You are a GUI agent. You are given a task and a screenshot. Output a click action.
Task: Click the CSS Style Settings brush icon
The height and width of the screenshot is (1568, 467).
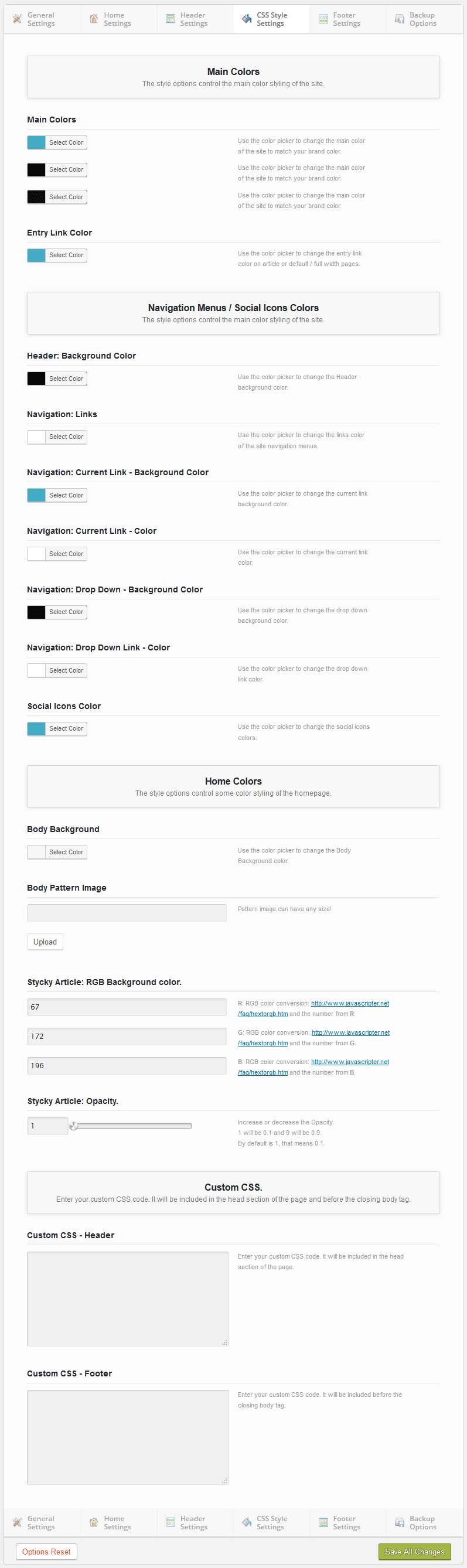click(246, 19)
